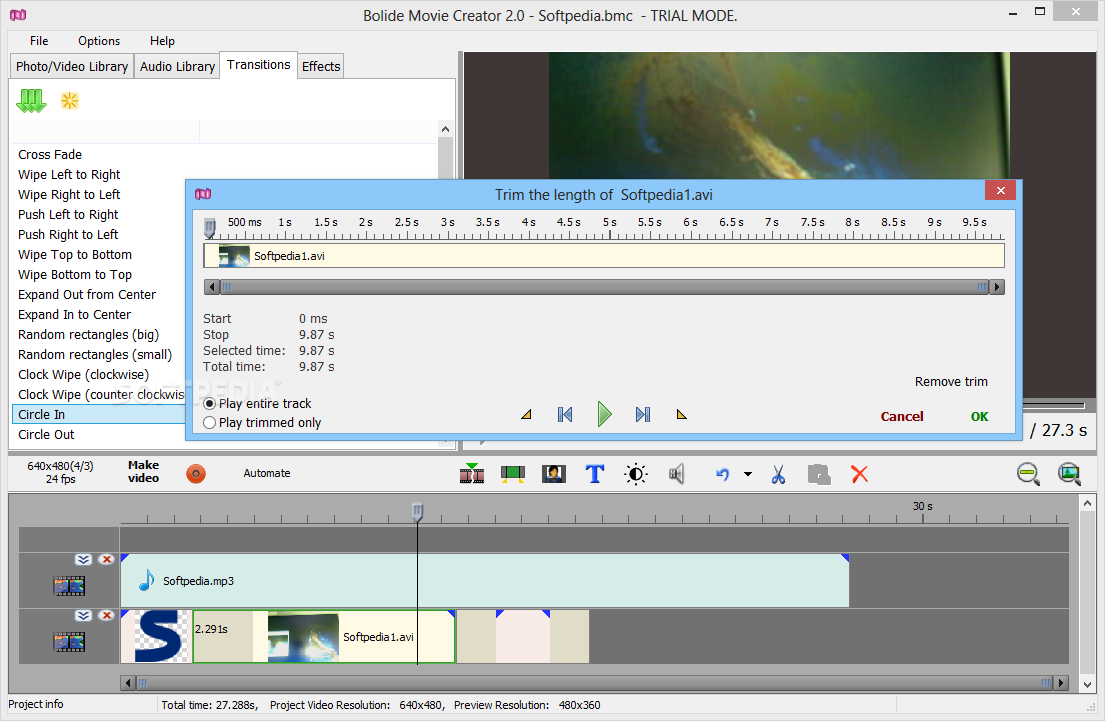Add text with the blue T icon

coord(595,474)
